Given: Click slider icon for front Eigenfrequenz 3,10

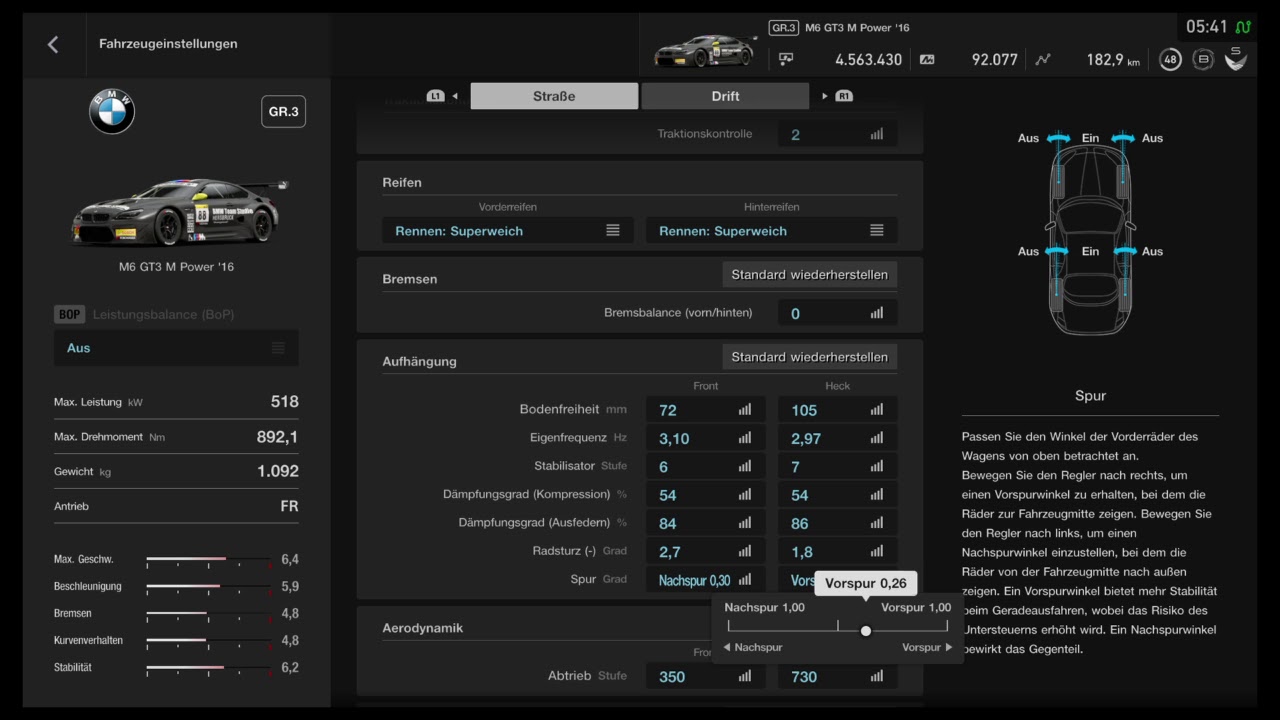Looking at the screenshot, I should click(745, 438).
